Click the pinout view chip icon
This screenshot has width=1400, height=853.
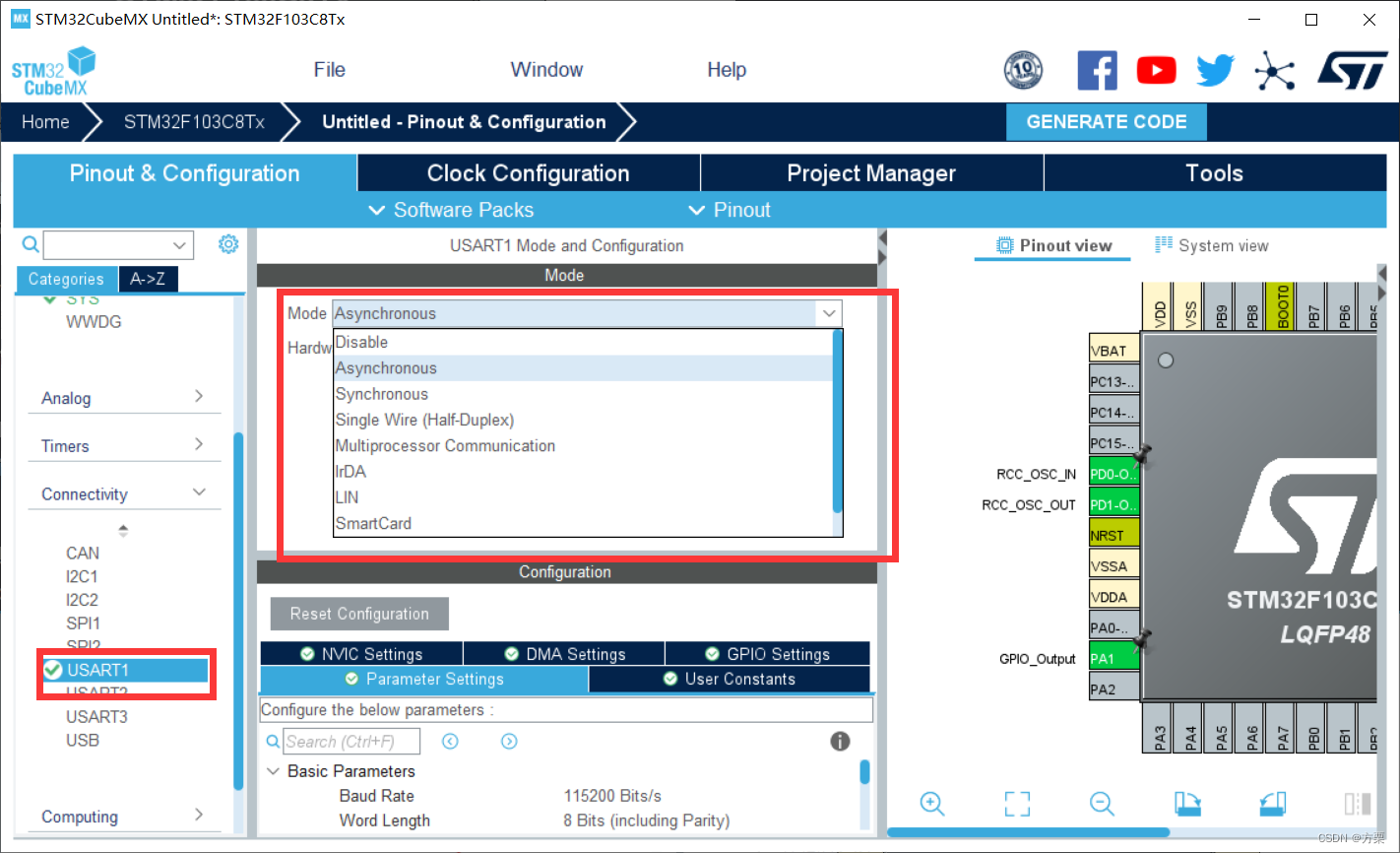click(x=1004, y=245)
